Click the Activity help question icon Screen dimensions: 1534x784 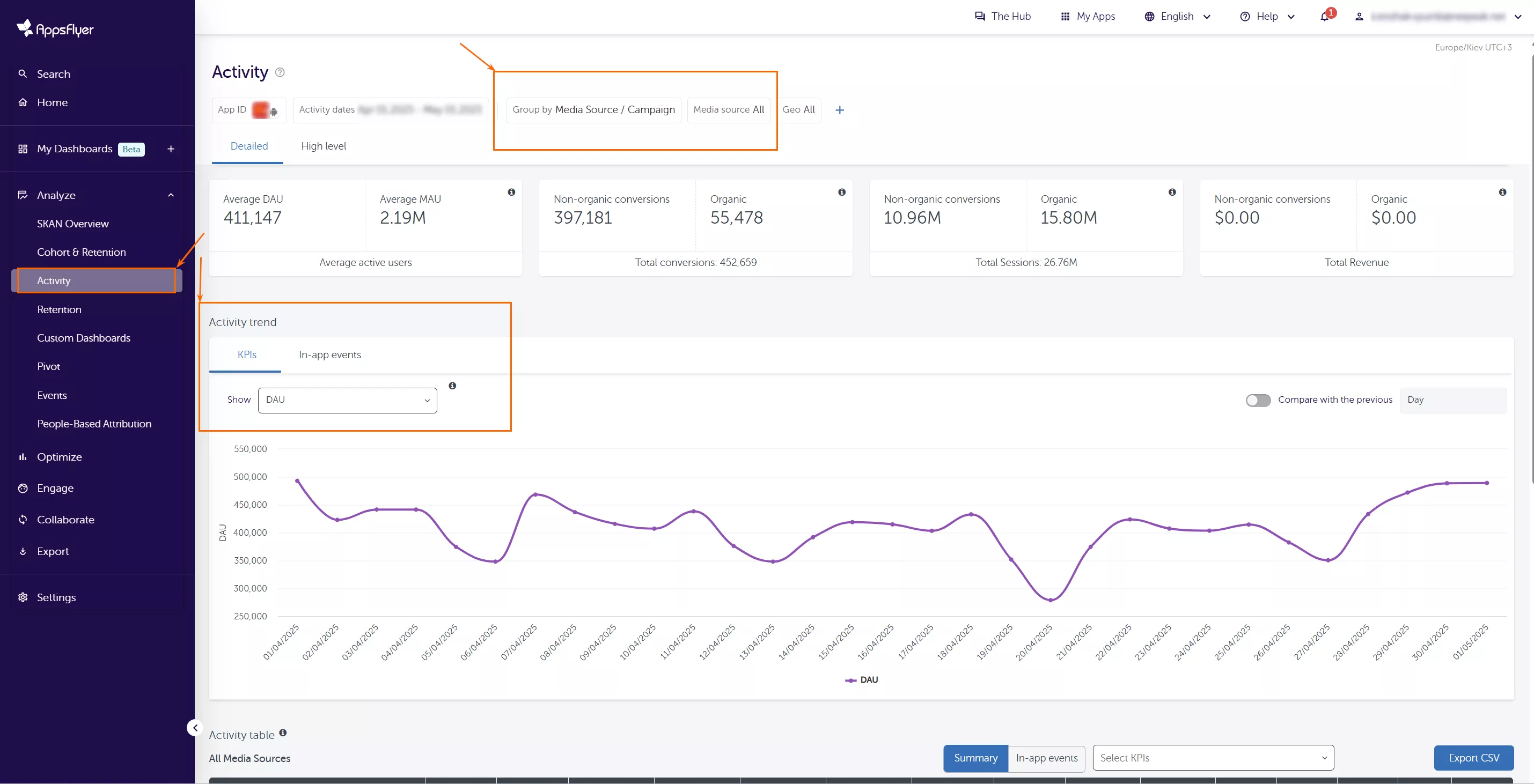(x=280, y=72)
